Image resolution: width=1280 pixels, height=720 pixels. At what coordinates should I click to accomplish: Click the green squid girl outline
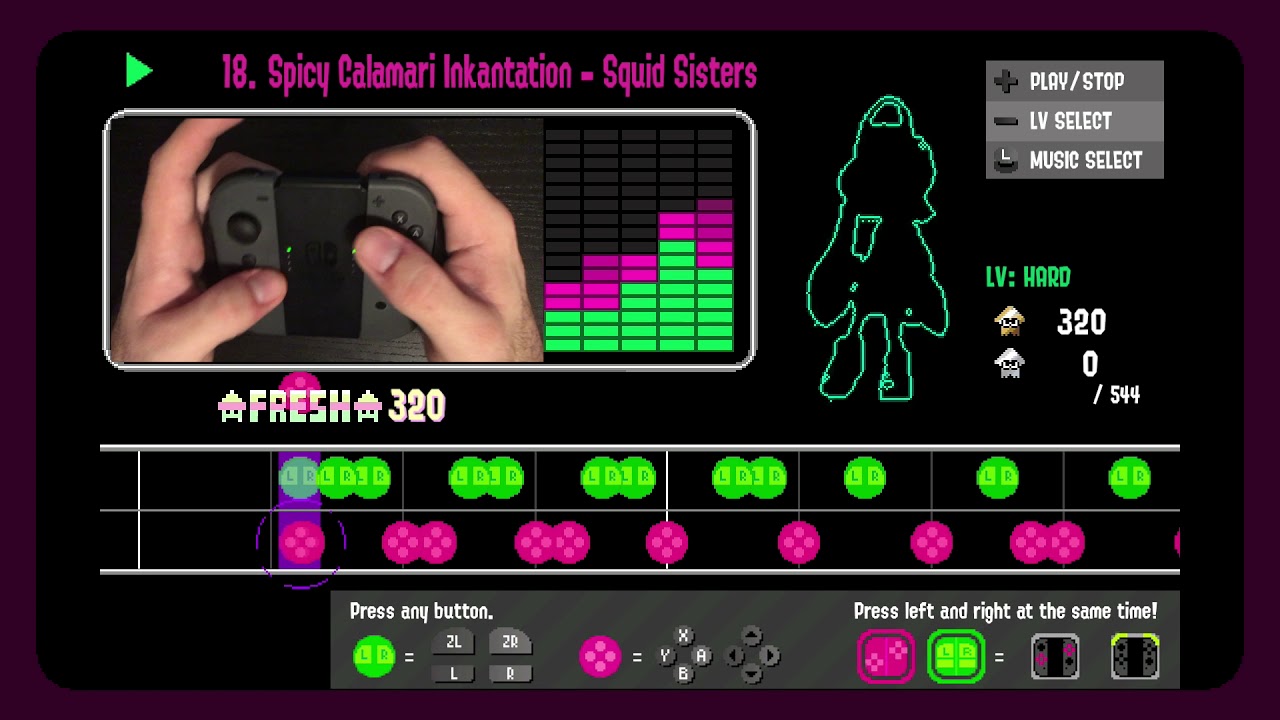(878, 249)
